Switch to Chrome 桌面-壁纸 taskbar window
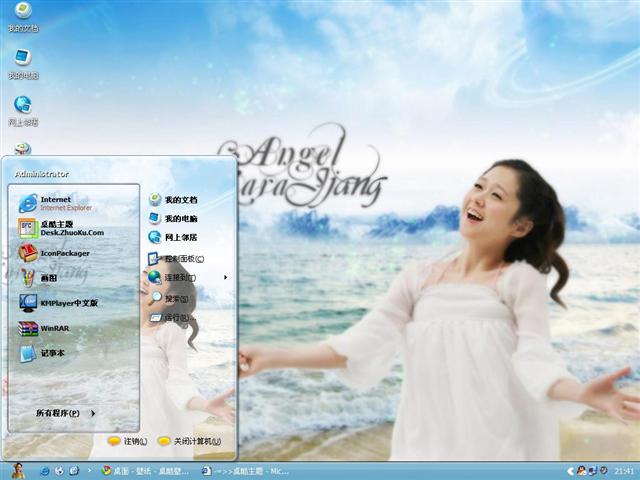Viewport: 640px width, 480px height. [145, 471]
